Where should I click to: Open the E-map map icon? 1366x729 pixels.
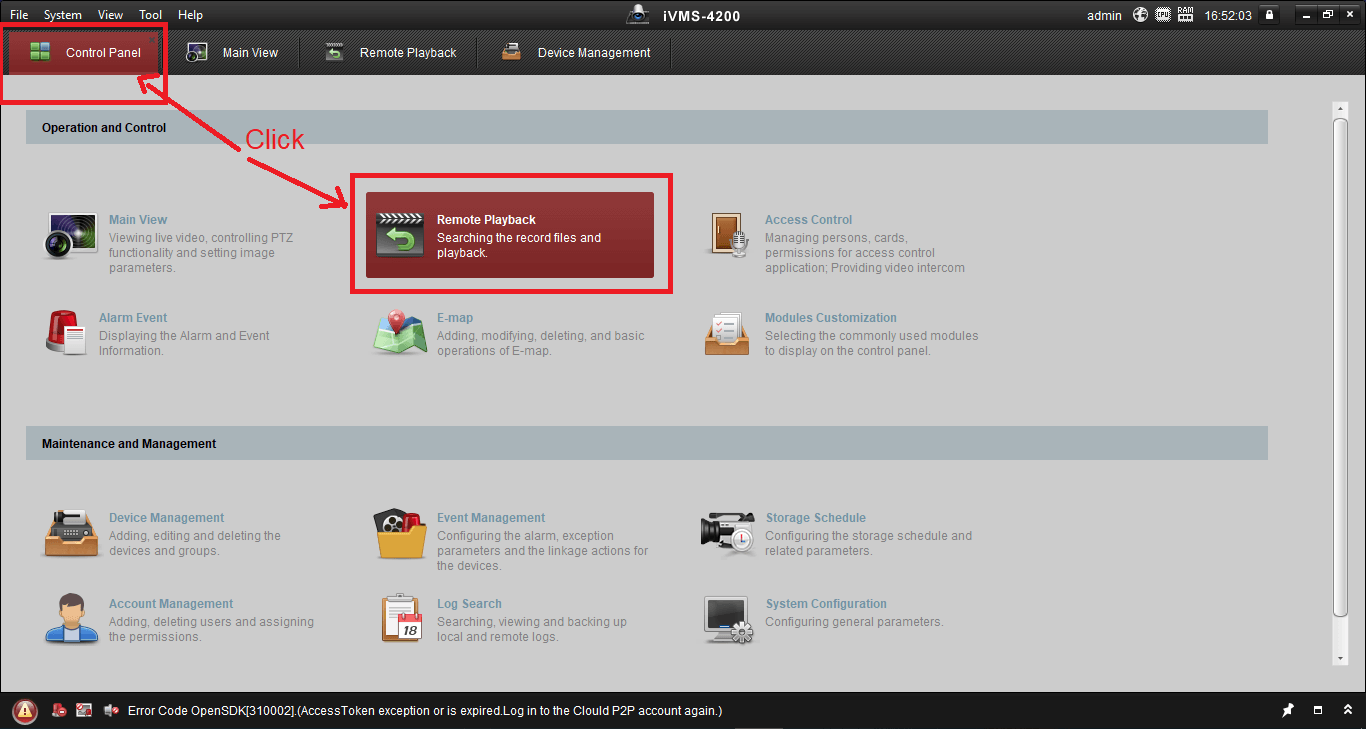400,332
